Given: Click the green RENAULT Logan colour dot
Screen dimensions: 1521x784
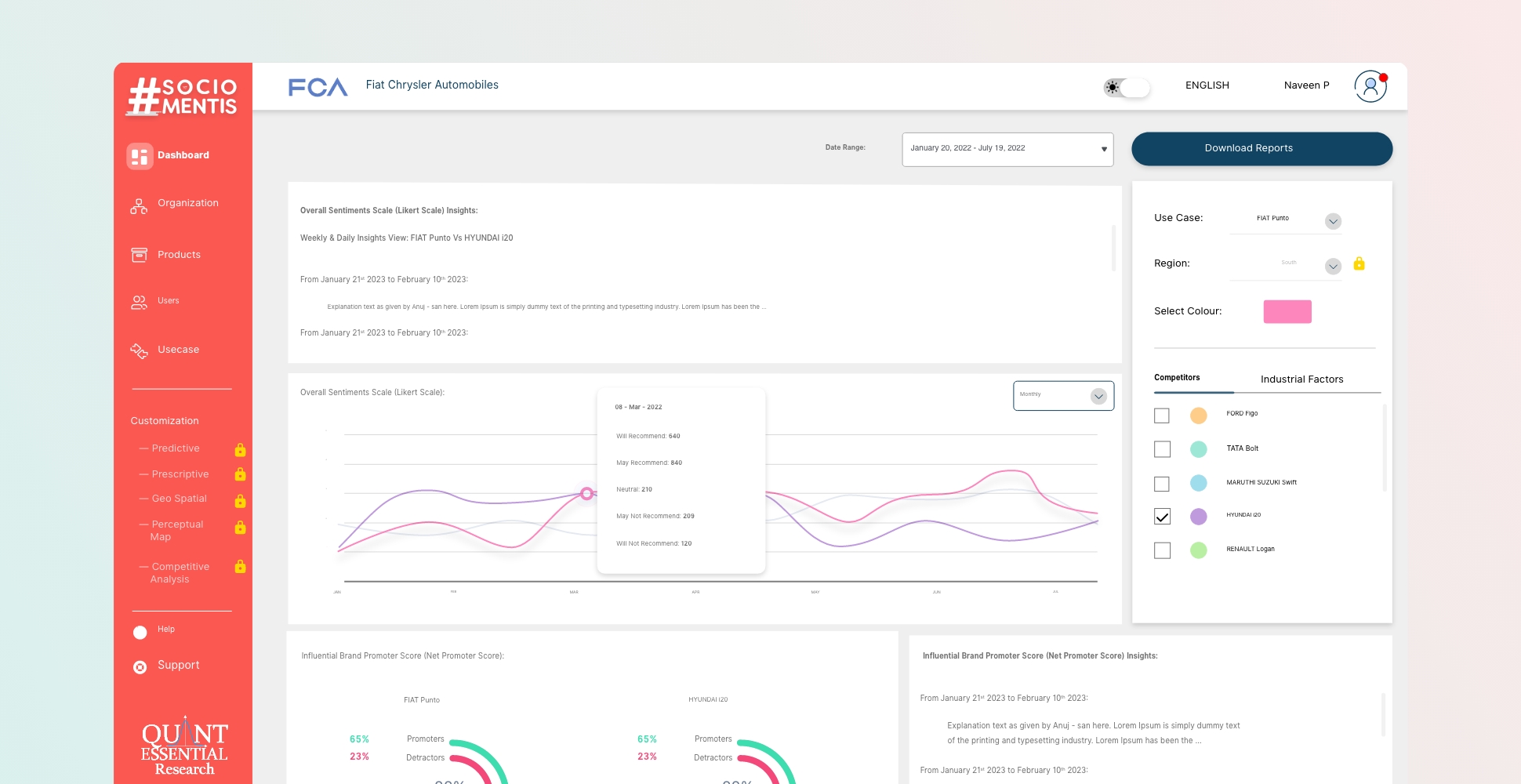Looking at the screenshot, I should [1198, 550].
